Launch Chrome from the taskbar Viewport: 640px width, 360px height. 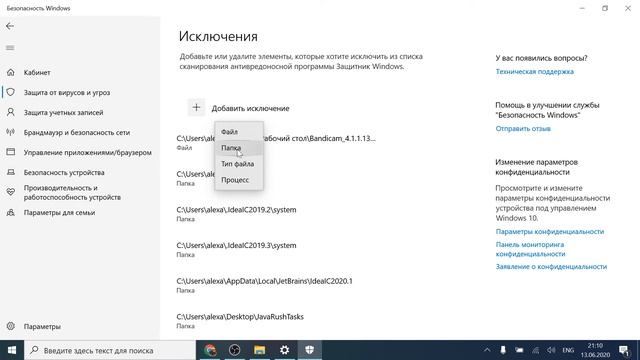[x=210, y=350]
